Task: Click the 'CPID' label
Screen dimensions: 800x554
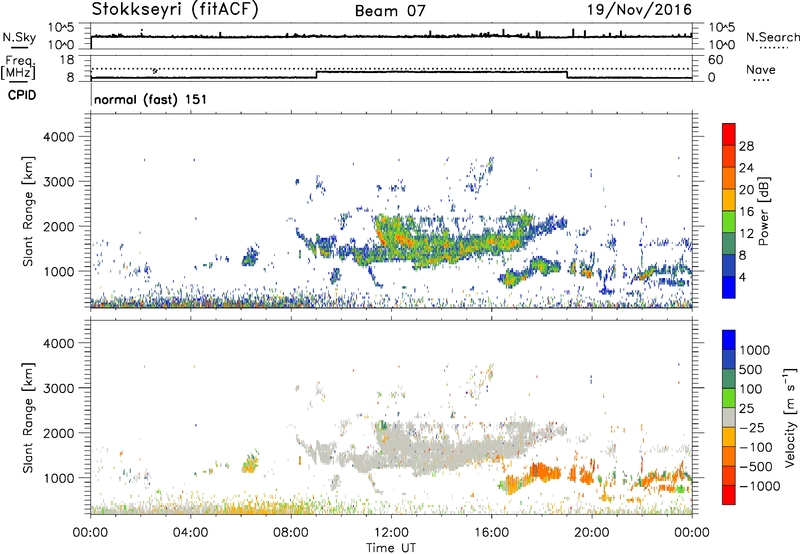Action: click(22, 95)
